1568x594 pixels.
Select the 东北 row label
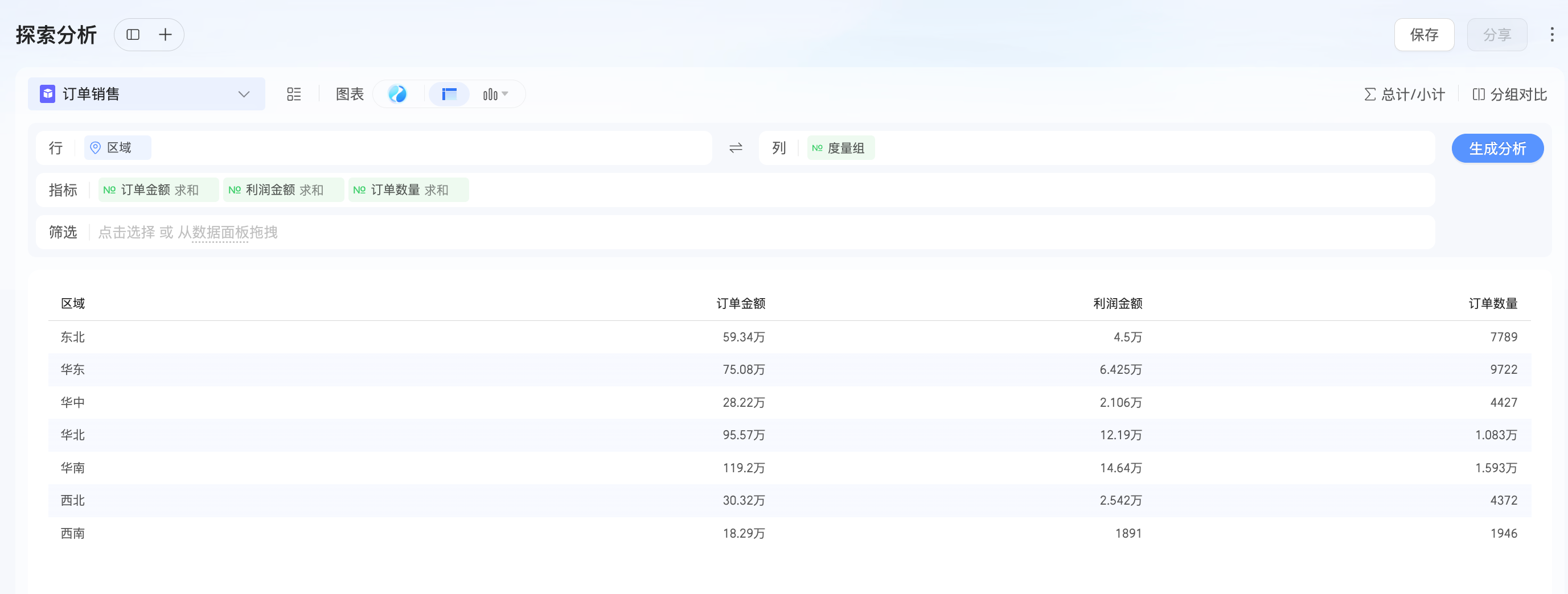click(x=73, y=337)
